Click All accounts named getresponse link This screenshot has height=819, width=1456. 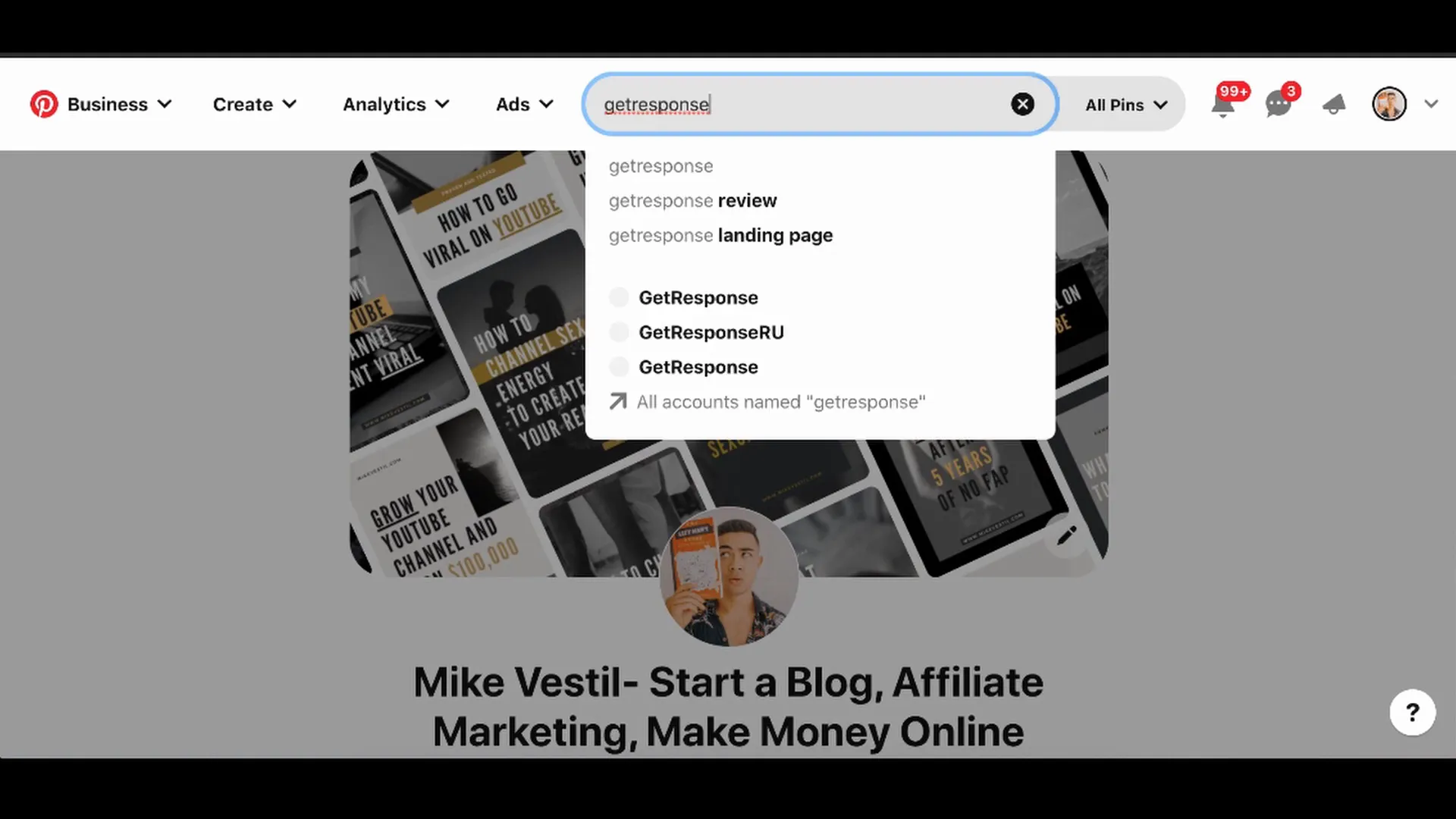coord(782,401)
